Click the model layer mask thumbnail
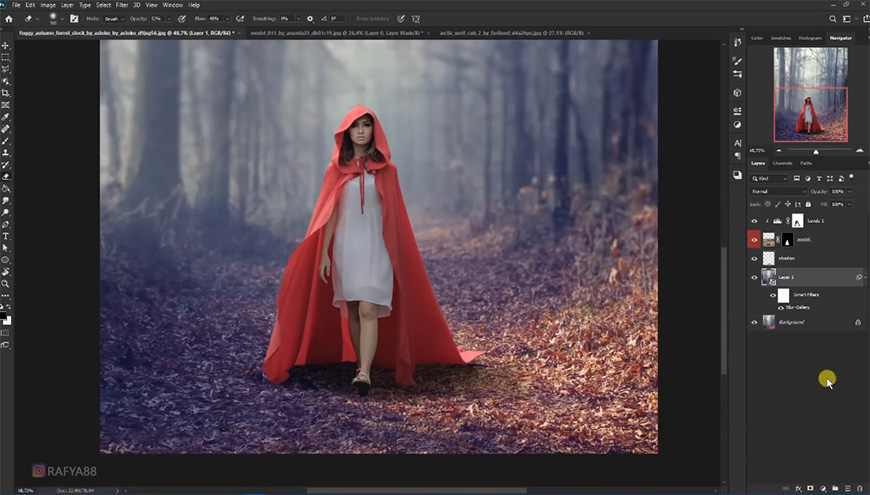The height and width of the screenshot is (495, 870). (x=787, y=240)
